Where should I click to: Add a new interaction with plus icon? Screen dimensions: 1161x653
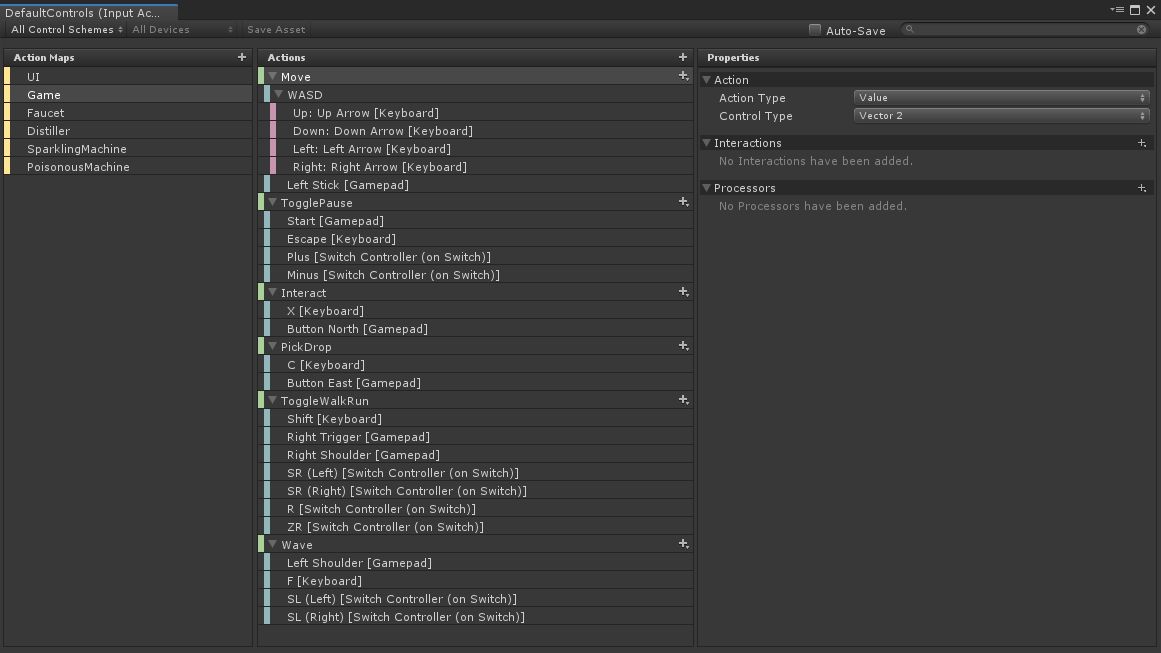[x=1142, y=143]
